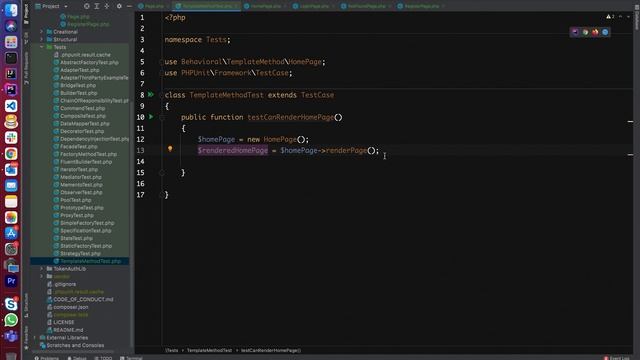The height and width of the screenshot is (360, 640).
Task: Click TemplateMethodTest in the breadcrumb bar
Action: (x=209, y=350)
